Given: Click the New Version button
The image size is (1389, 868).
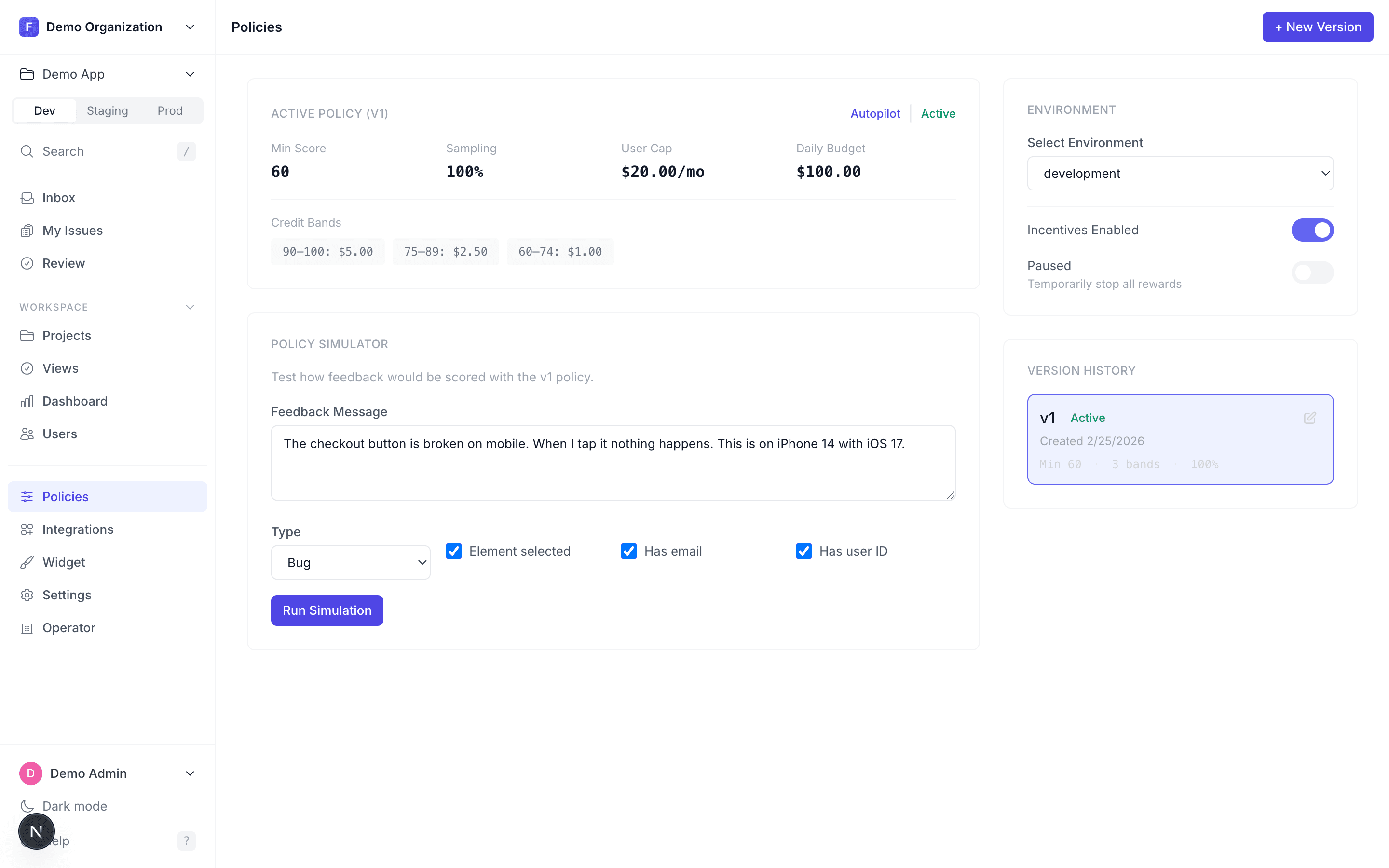Looking at the screenshot, I should click(x=1317, y=27).
